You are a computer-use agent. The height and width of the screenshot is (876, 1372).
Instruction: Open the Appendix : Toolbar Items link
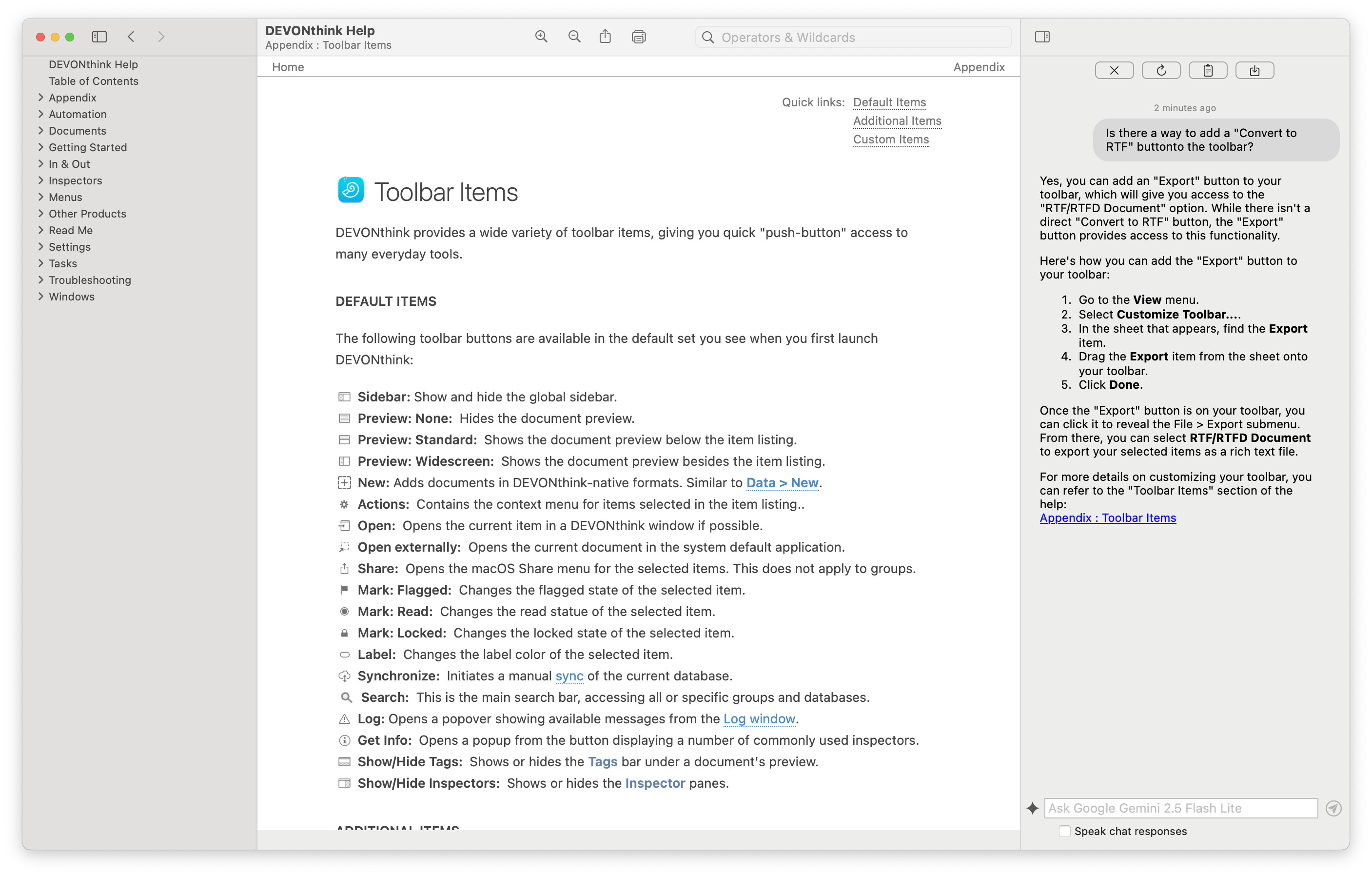[x=1107, y=518]
